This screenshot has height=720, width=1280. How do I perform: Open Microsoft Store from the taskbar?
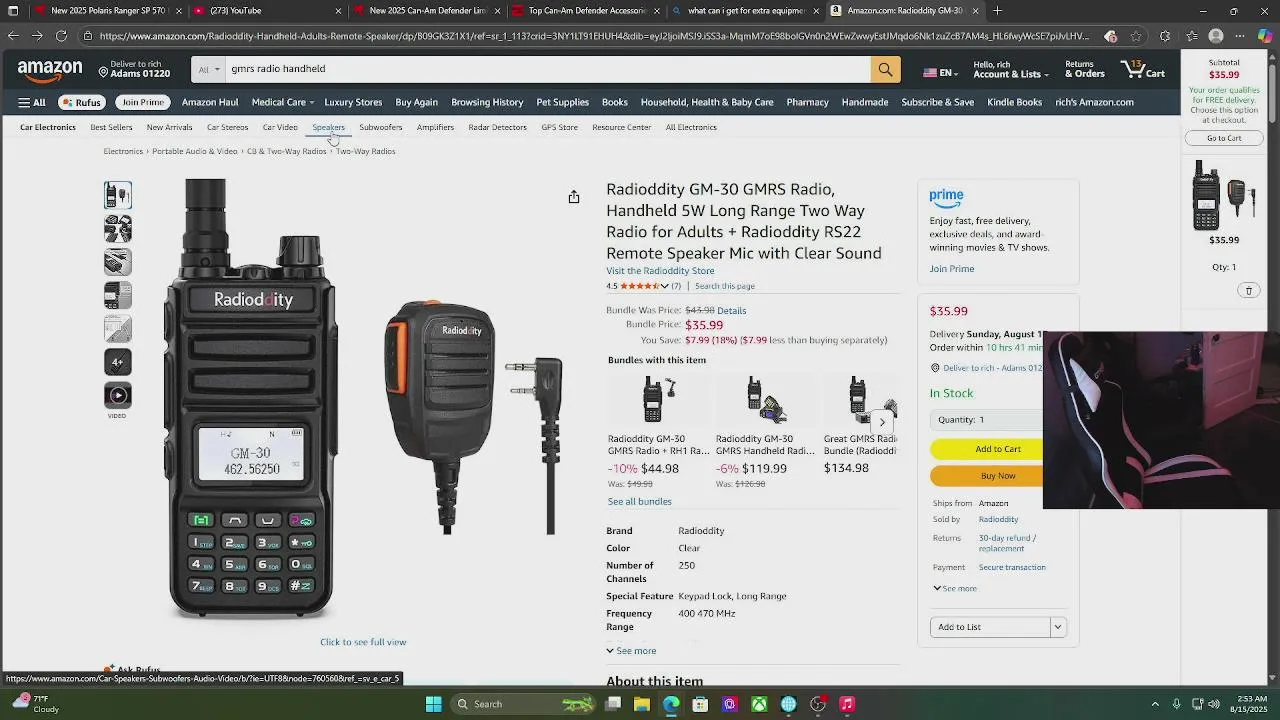[700, 704]
